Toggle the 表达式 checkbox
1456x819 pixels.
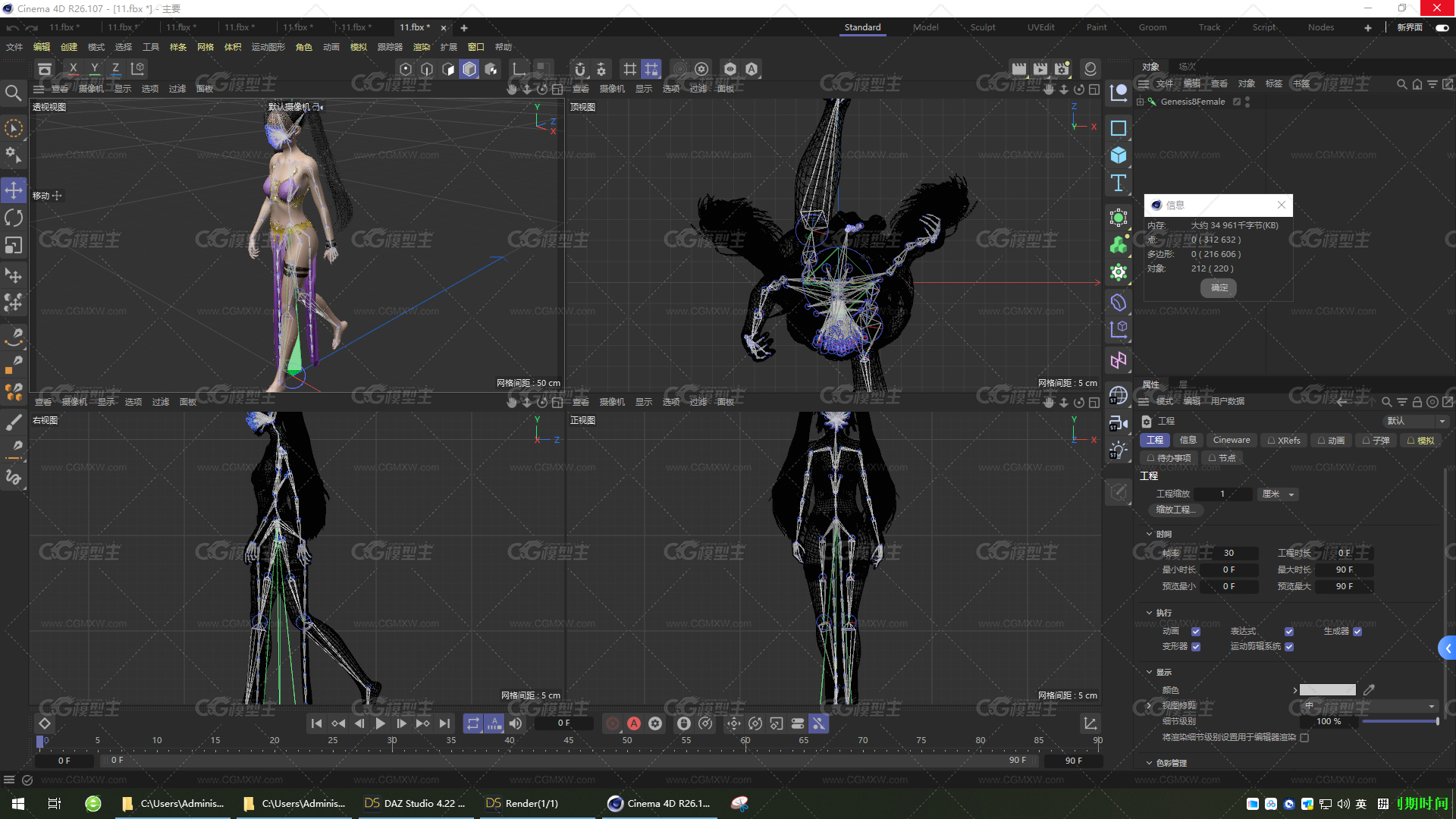[1289, 631]
